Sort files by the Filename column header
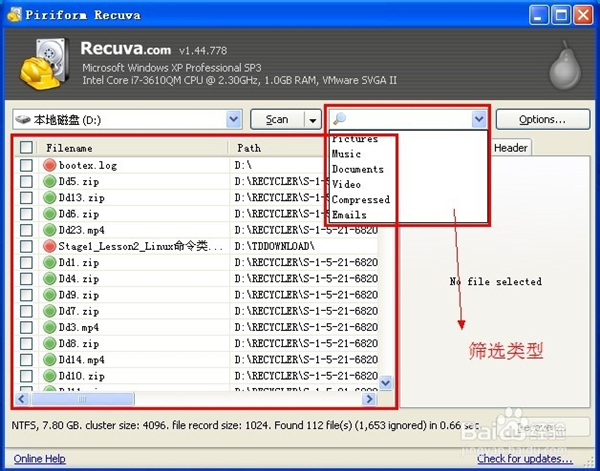 (x=132, y=148)
